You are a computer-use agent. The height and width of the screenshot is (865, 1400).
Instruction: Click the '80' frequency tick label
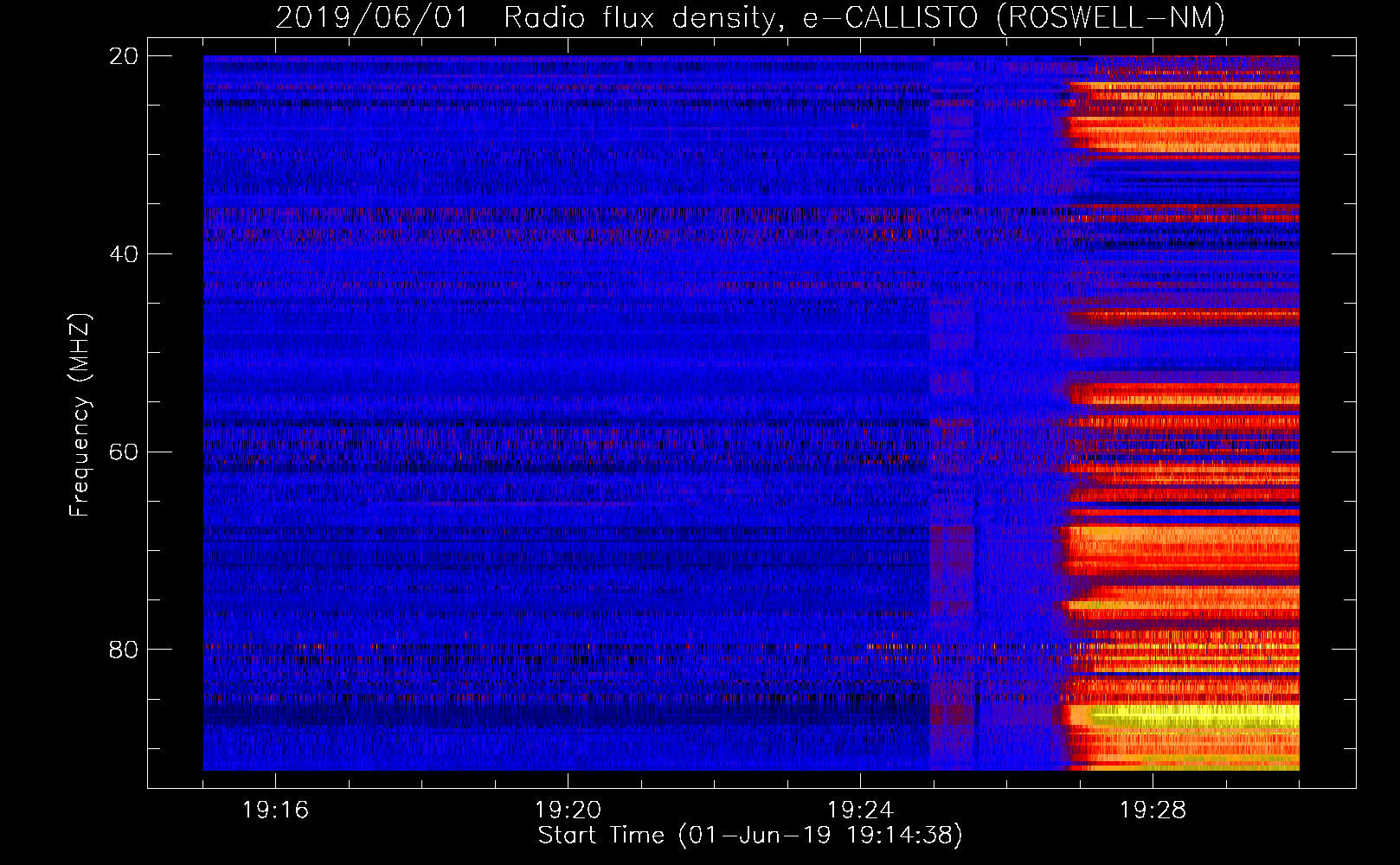pyautogui.click(x=124, y=650)
